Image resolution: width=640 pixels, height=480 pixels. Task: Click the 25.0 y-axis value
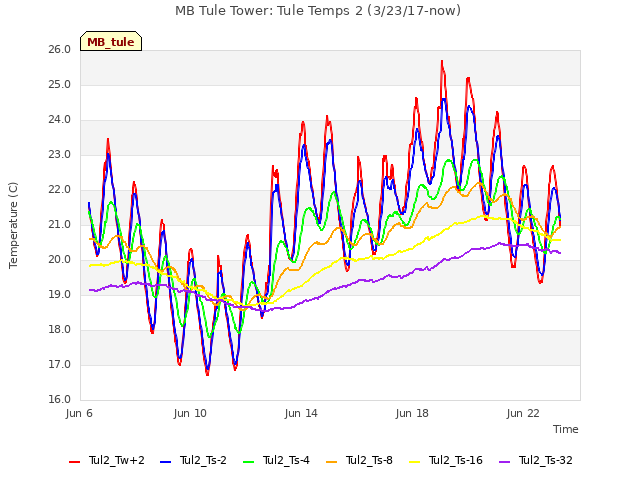coord(60,84)
